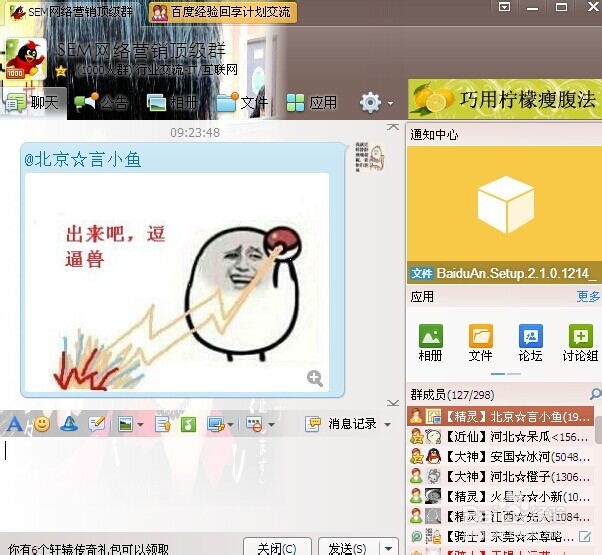Open the send button options dropdown
The height and width of the screenshot is (555, 602).
click(x=389, y=548)
